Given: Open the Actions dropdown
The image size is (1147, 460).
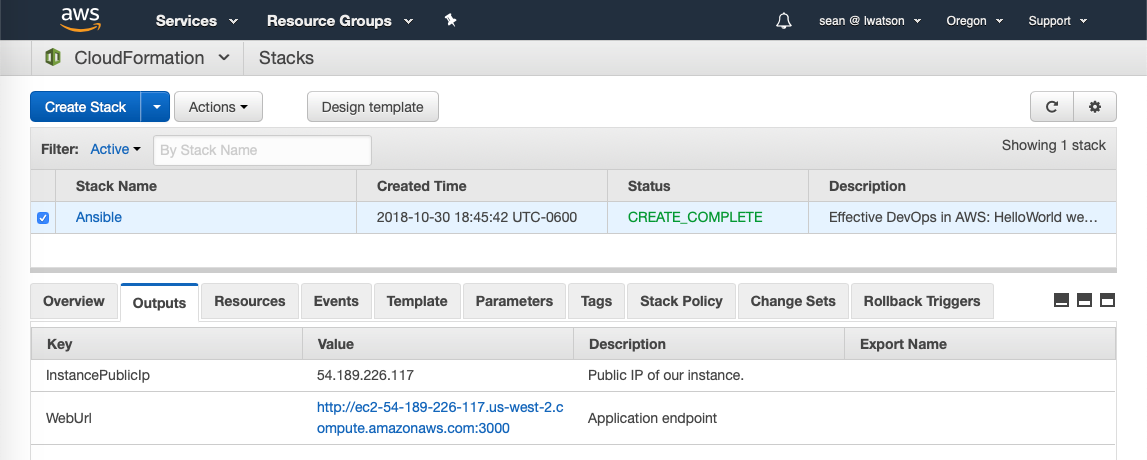Looking at the screenshot, I should [218, 107].
